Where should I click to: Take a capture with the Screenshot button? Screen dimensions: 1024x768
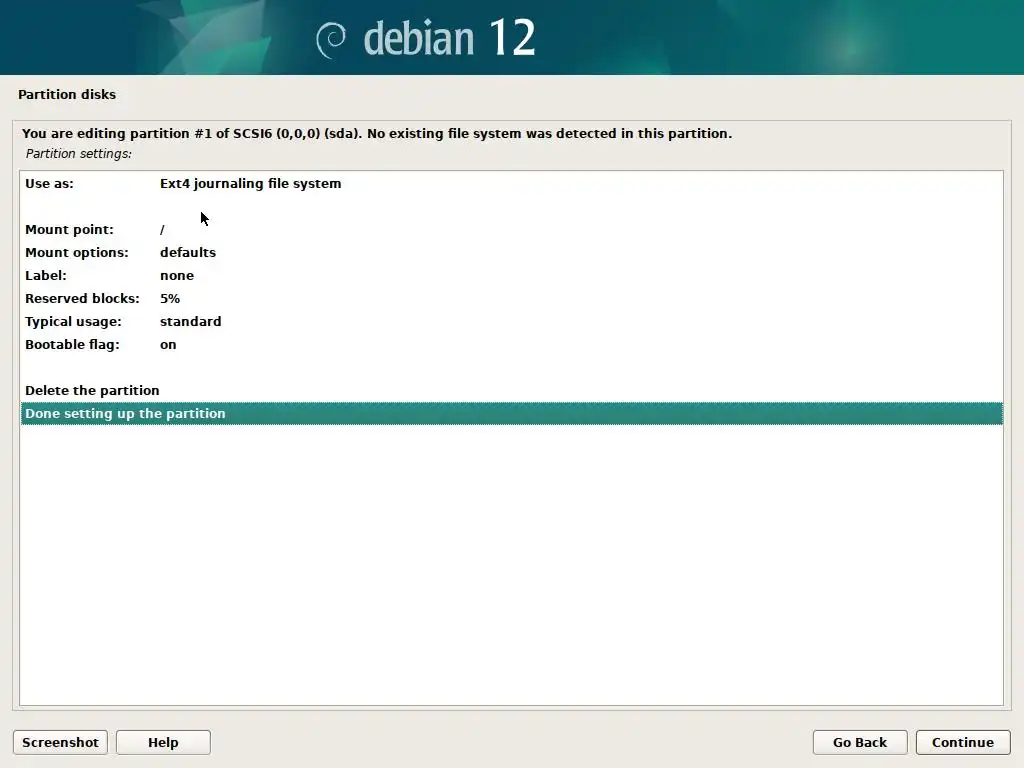[x=60, y=743]
